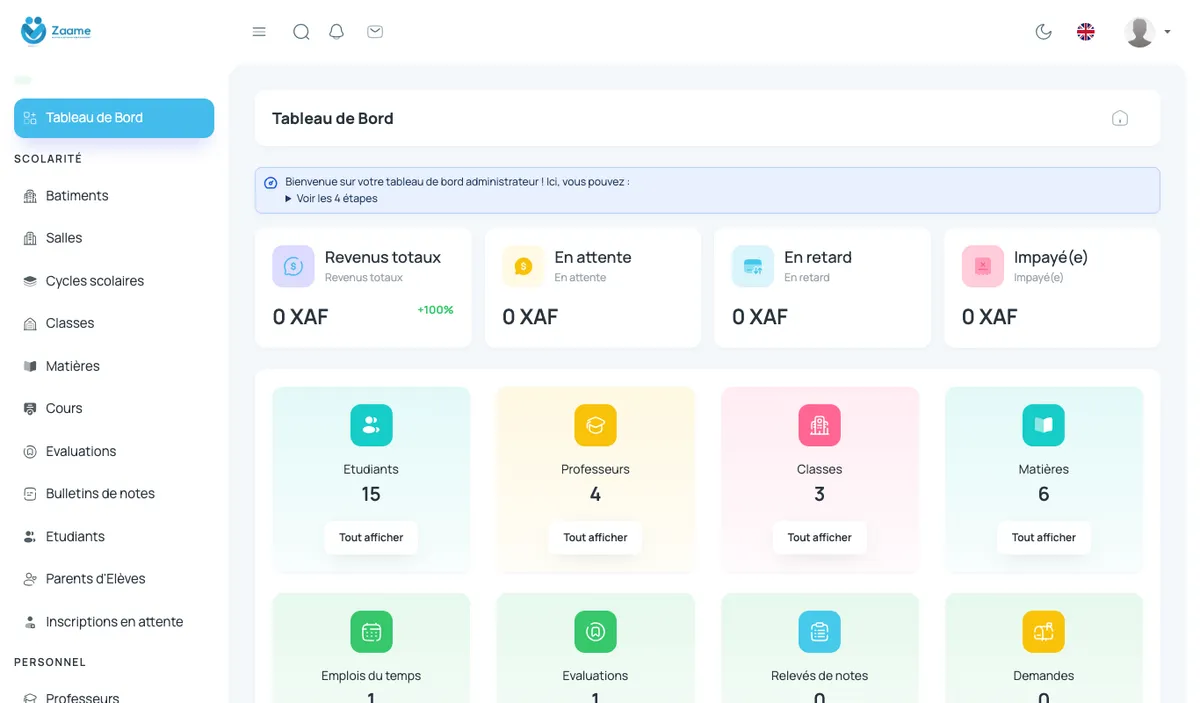Click the En retard card icon
This screenshot has width=1200, height=703.
(x=753, y=266)
